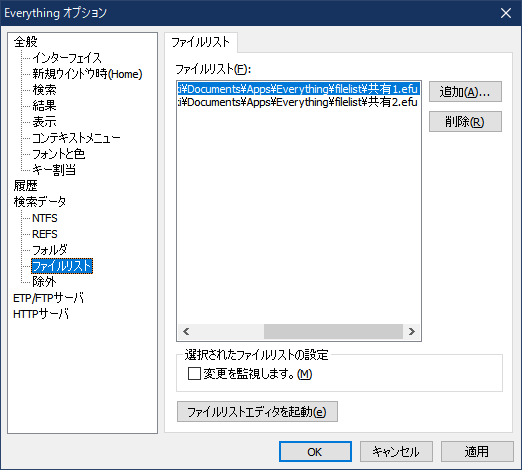Open the NTFS settings page

point(45,218)
